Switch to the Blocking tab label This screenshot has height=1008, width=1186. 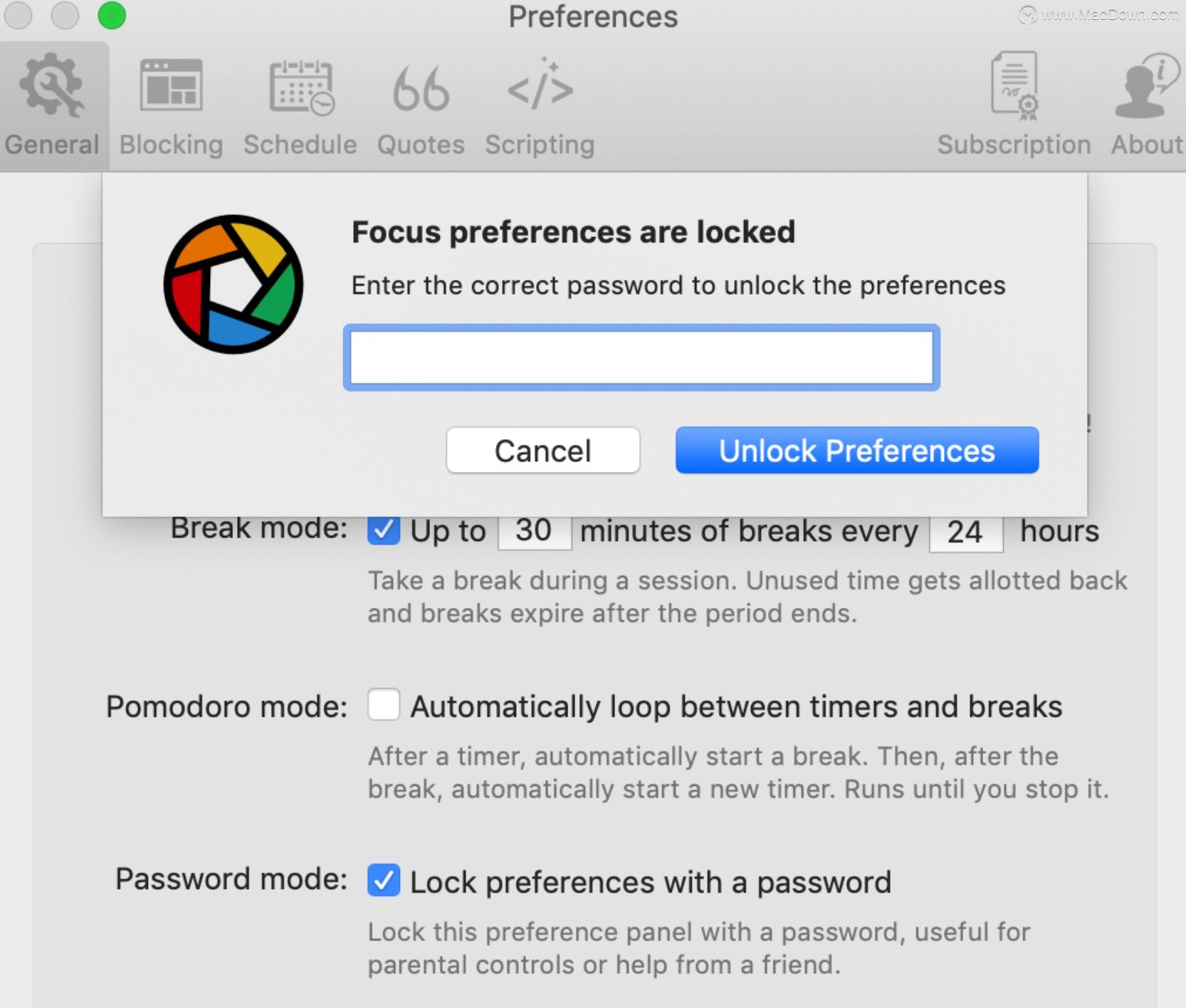[171, 145]
